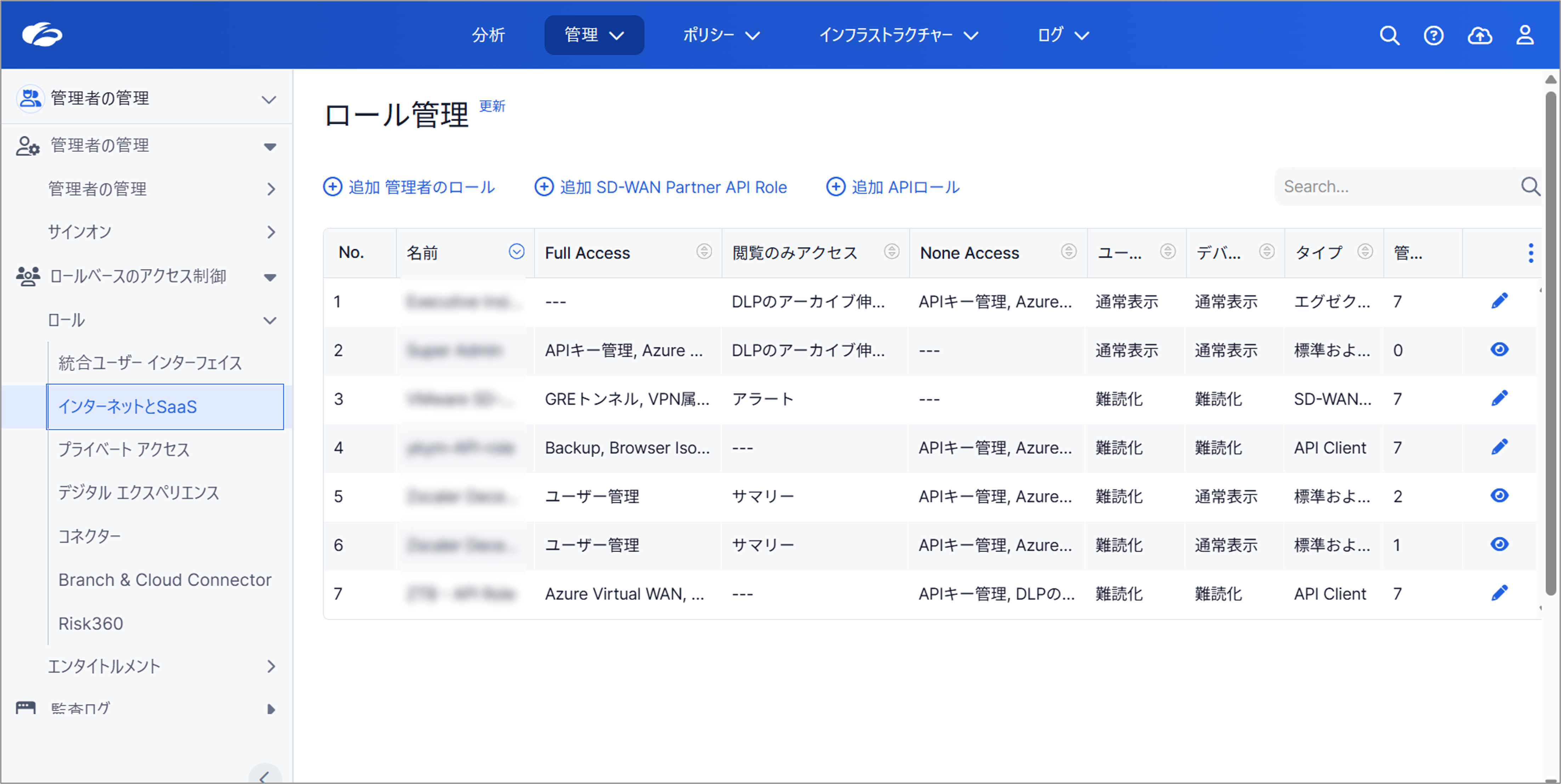Open the help question mark icon

click(x=1433, y=35)
